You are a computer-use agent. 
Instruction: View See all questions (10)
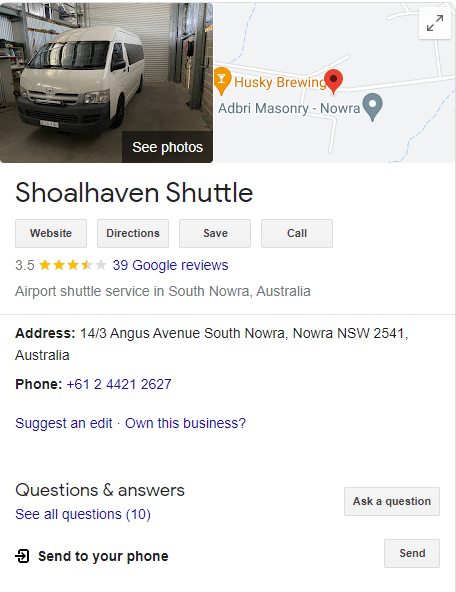83,514
